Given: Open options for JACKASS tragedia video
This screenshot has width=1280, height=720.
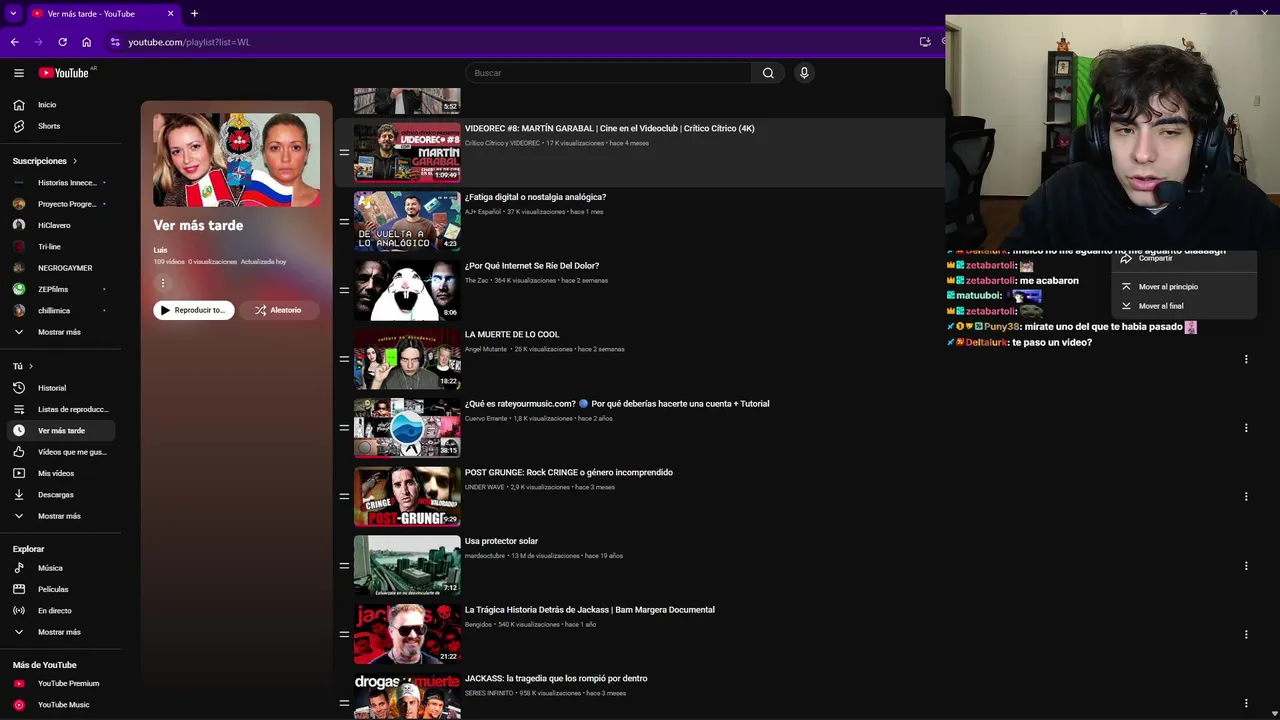Looking at the screenshot, I should point(1246,703).
